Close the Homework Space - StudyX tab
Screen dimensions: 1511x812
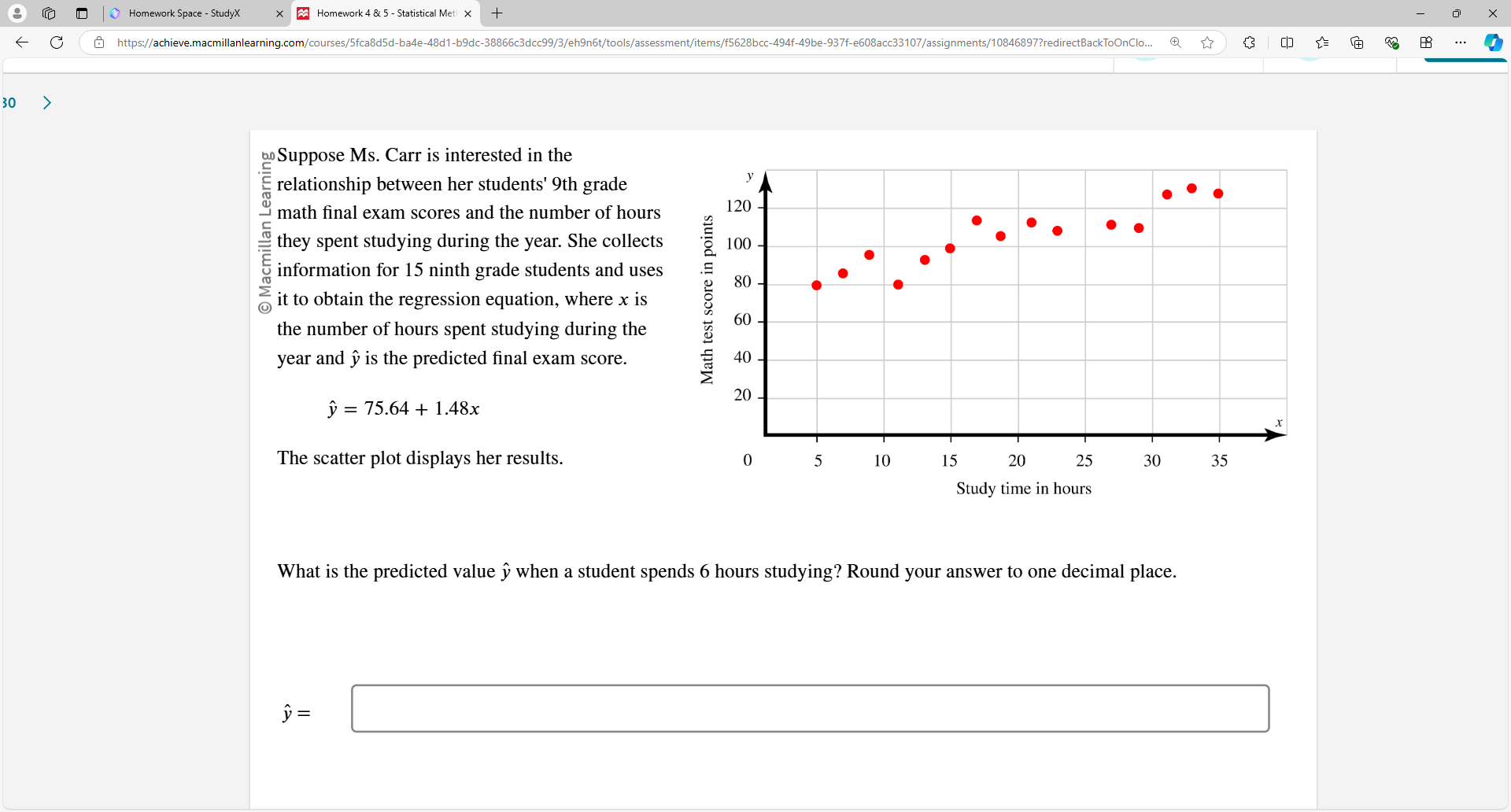pos(279,13)
